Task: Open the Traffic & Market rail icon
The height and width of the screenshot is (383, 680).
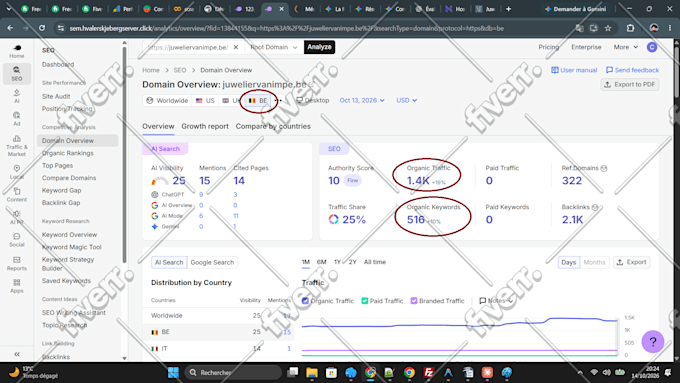Action: click(x=16, y=145)
